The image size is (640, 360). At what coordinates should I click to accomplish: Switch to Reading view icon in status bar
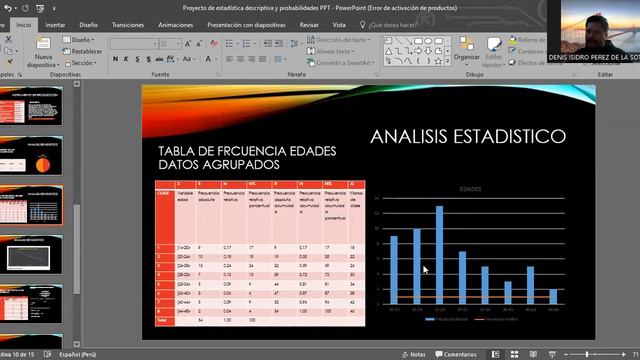pyautogui.click(x=533, y=354)
